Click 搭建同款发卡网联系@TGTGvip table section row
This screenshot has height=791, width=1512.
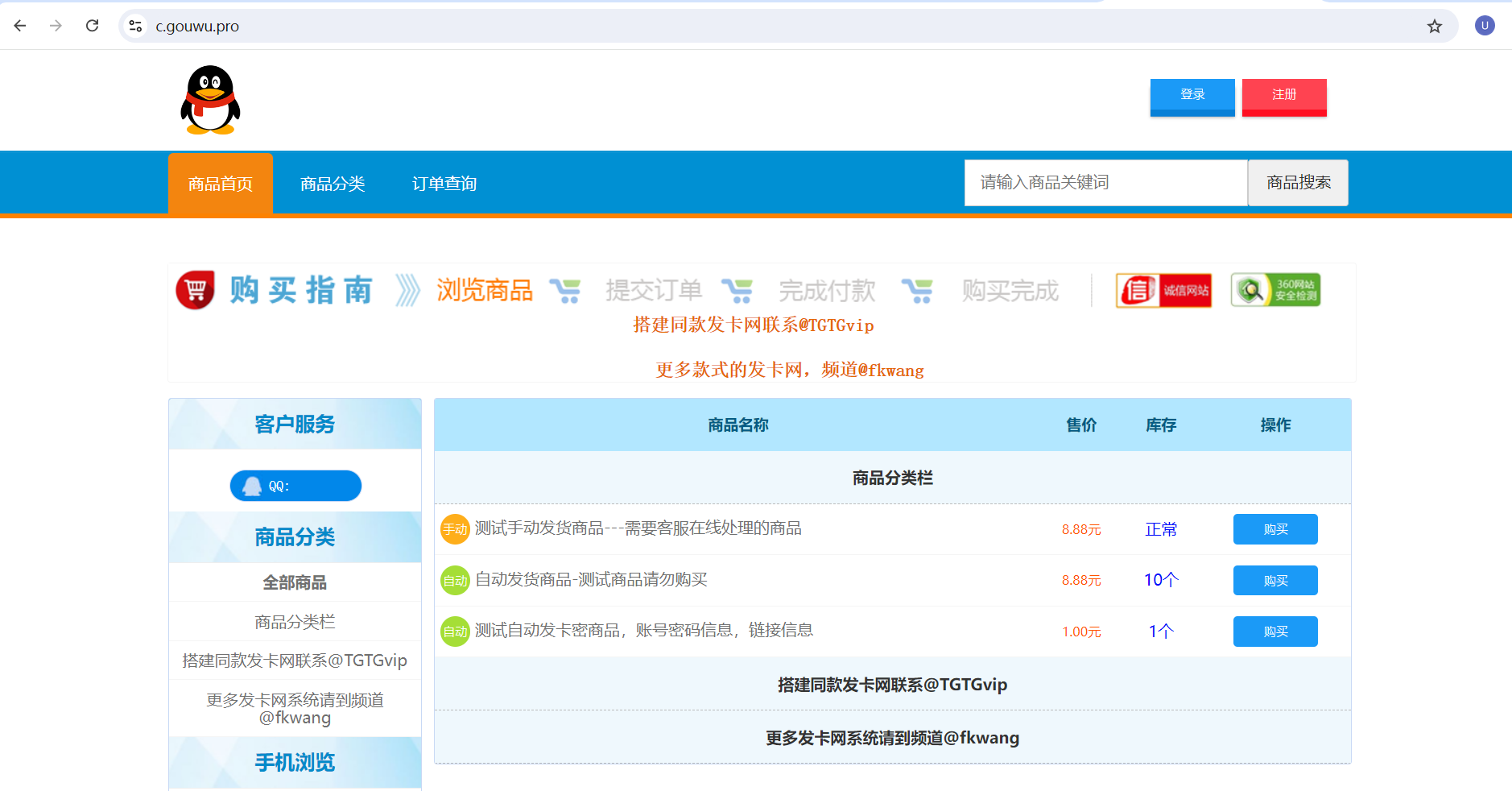coord(893,685)
